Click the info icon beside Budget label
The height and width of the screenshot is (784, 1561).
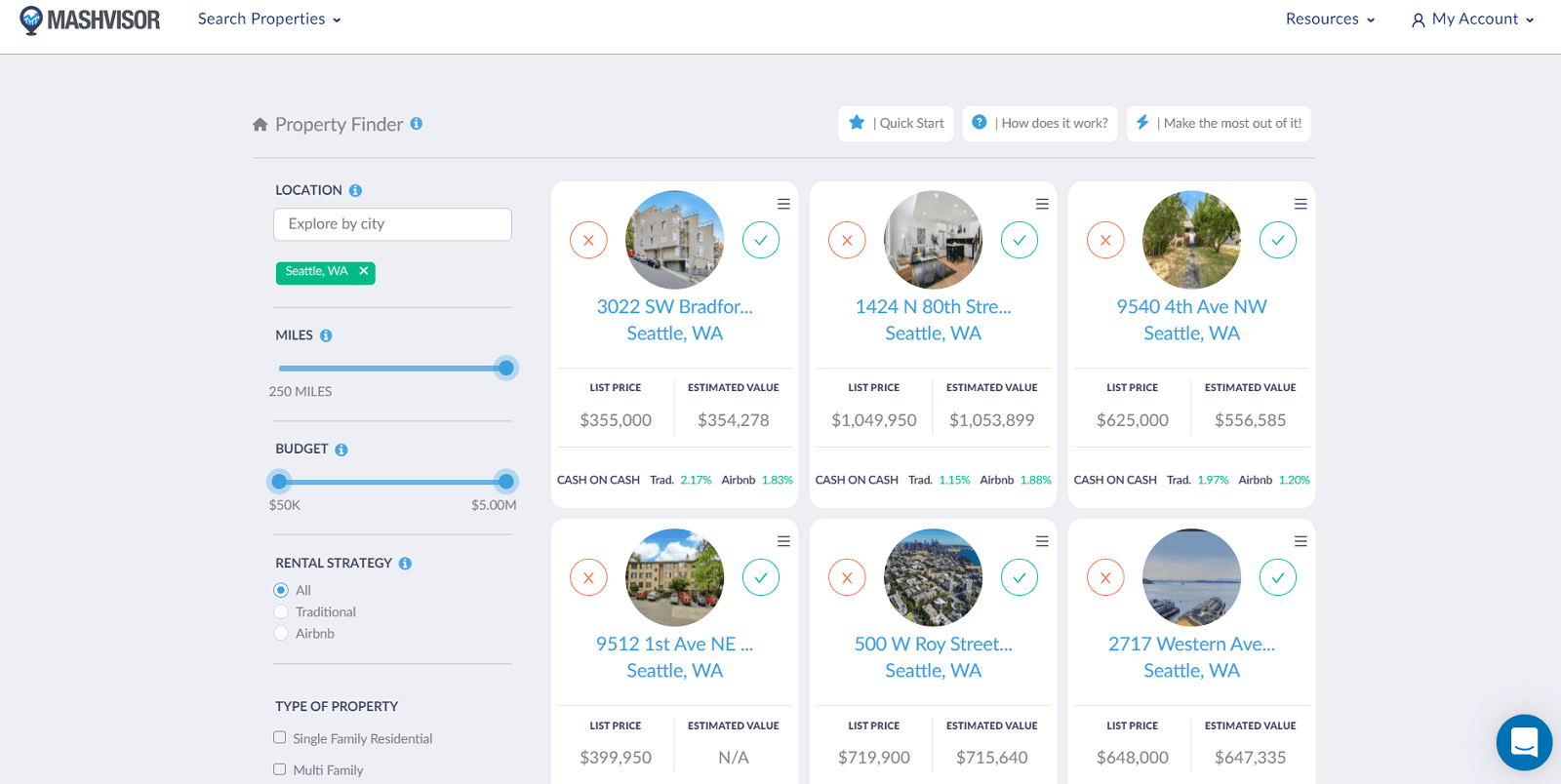[x=341, y=450]
